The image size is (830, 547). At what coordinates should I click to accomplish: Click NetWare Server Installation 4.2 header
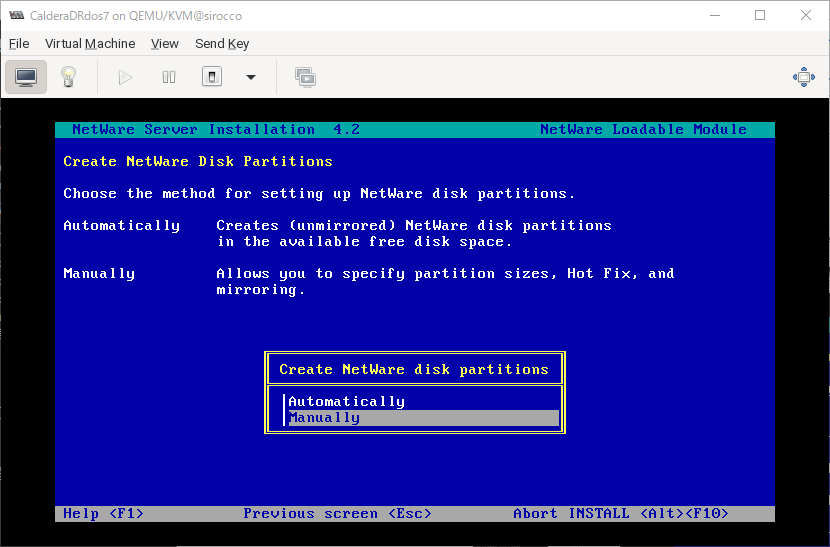216,129
